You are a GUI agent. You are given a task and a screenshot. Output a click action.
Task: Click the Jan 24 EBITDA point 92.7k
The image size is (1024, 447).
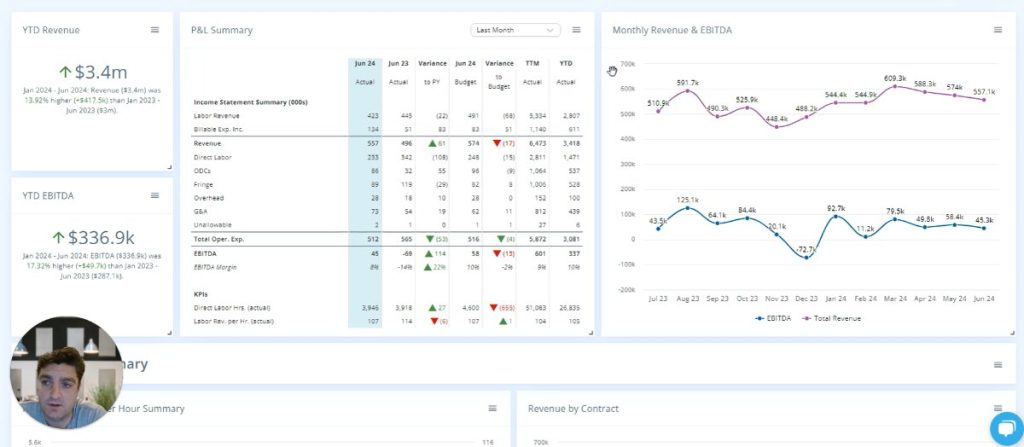(x=835, y=216)
